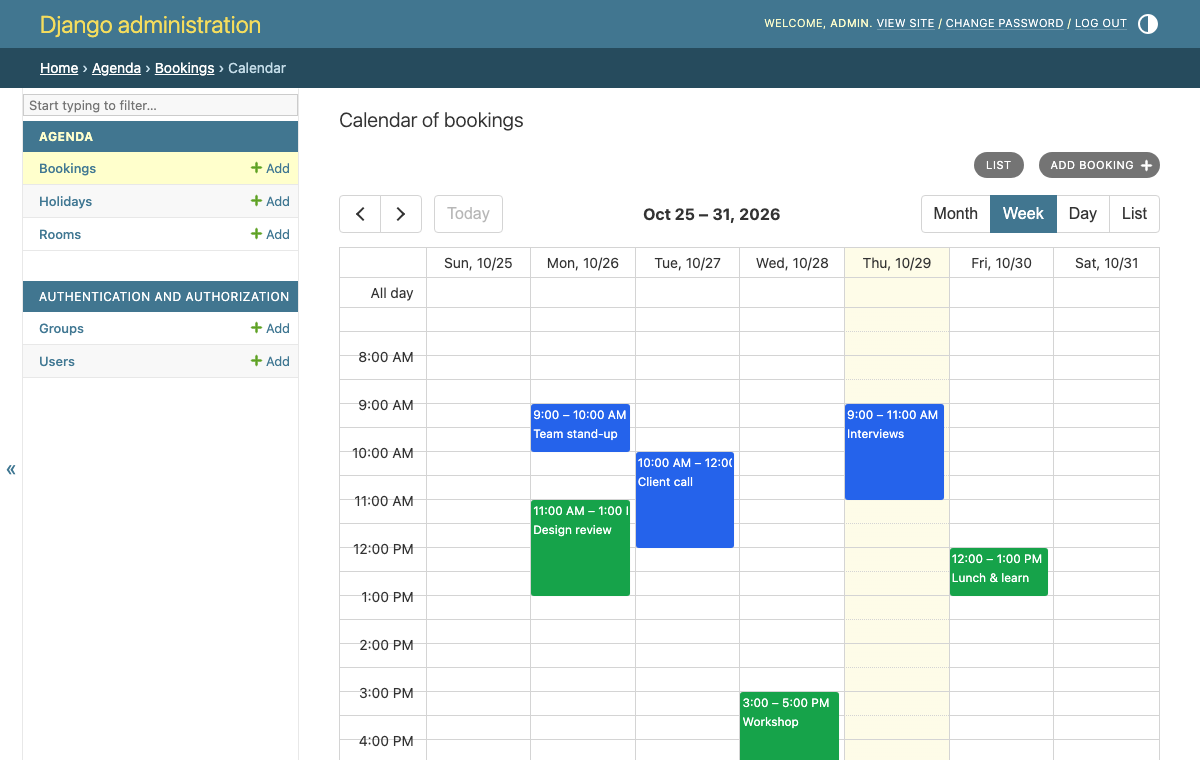Click the Sat, 10/31 column header
This screenshot has height=760, width=1200.
(1106, 263)
